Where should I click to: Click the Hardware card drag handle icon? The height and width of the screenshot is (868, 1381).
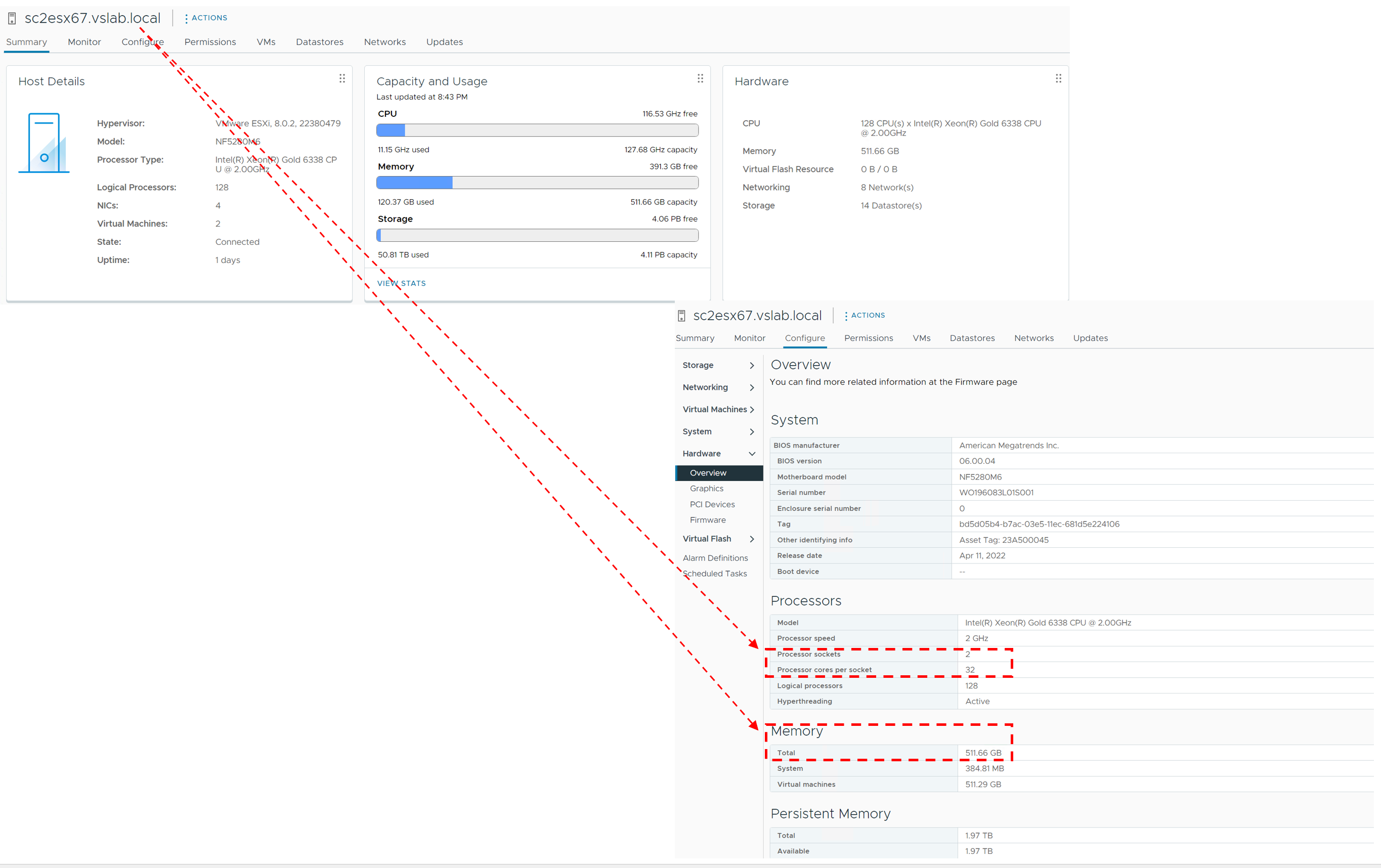pyautogui.click(x=1058, y=78)
